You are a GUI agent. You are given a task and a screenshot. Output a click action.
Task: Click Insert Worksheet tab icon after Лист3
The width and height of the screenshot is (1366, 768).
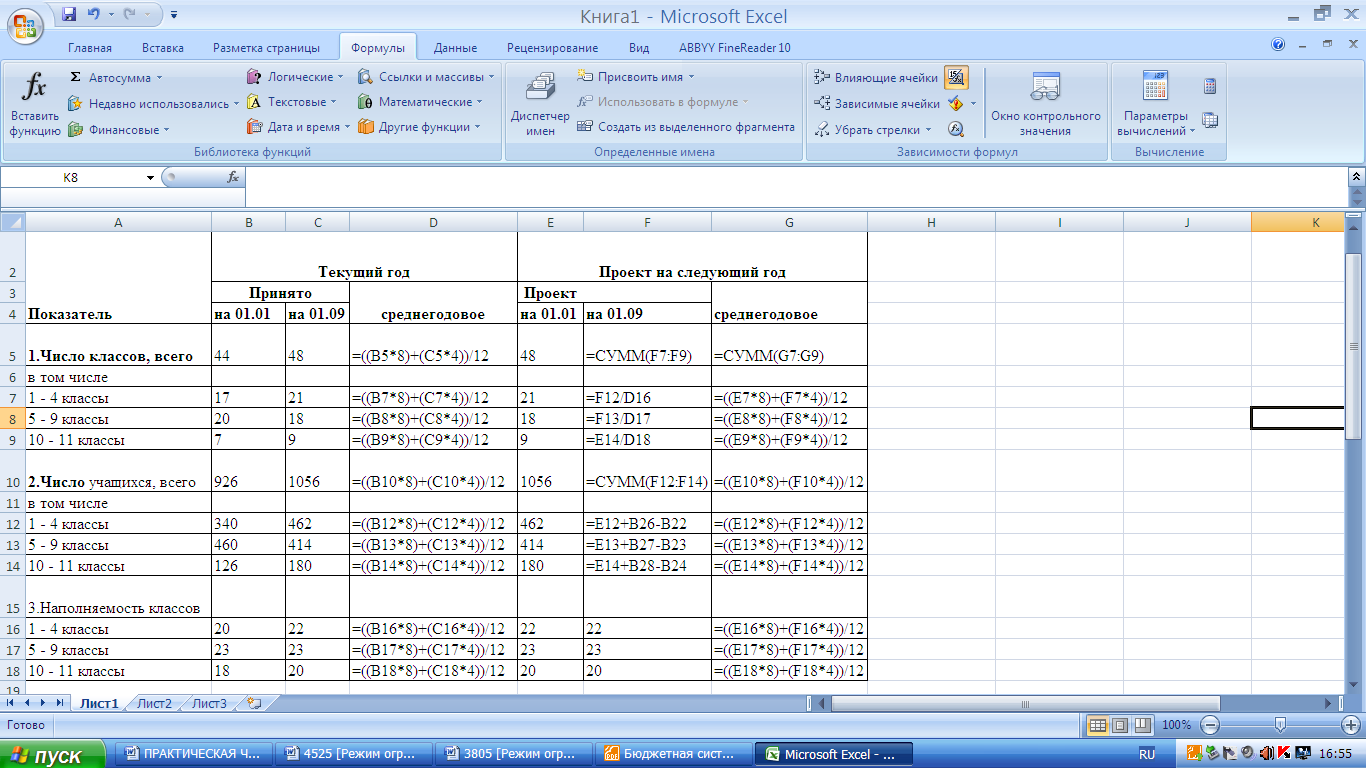coord(253,703)
